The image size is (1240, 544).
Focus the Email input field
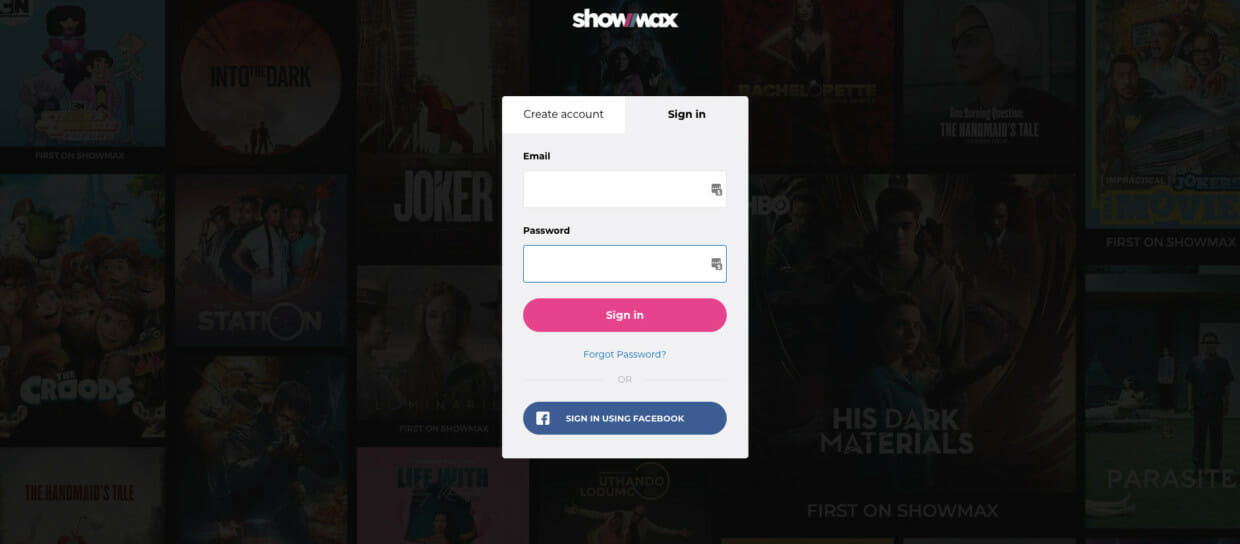pos(624,189)
